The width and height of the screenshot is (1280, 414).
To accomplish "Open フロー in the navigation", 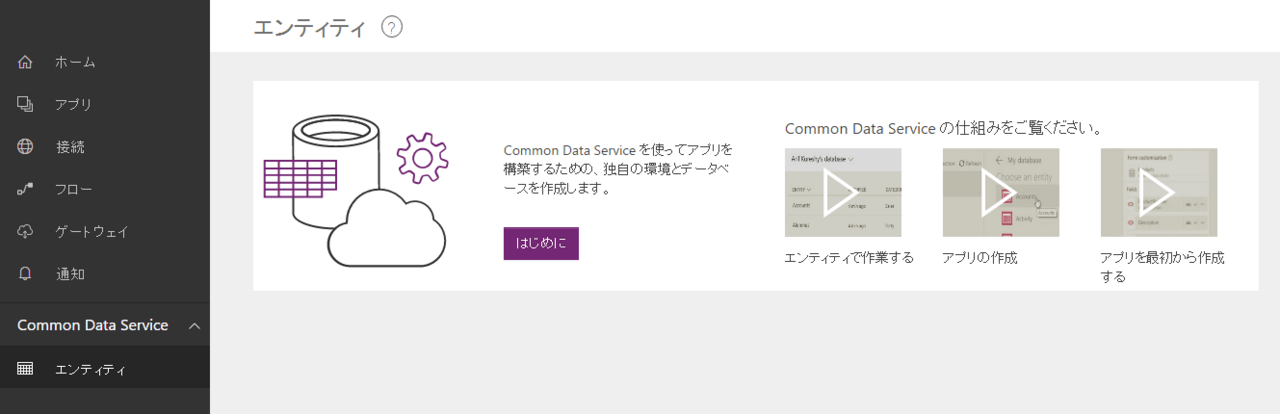I will point(73,189).
